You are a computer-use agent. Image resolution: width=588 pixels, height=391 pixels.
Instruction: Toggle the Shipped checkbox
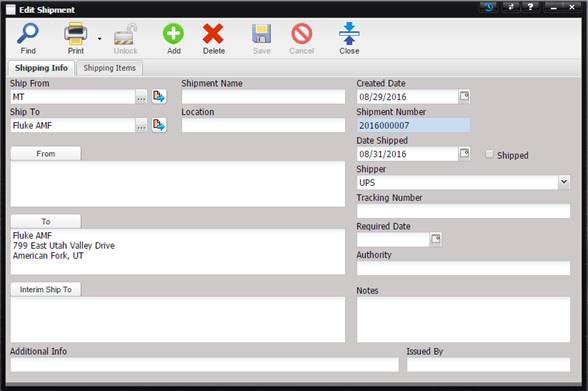tap(489, 154)
